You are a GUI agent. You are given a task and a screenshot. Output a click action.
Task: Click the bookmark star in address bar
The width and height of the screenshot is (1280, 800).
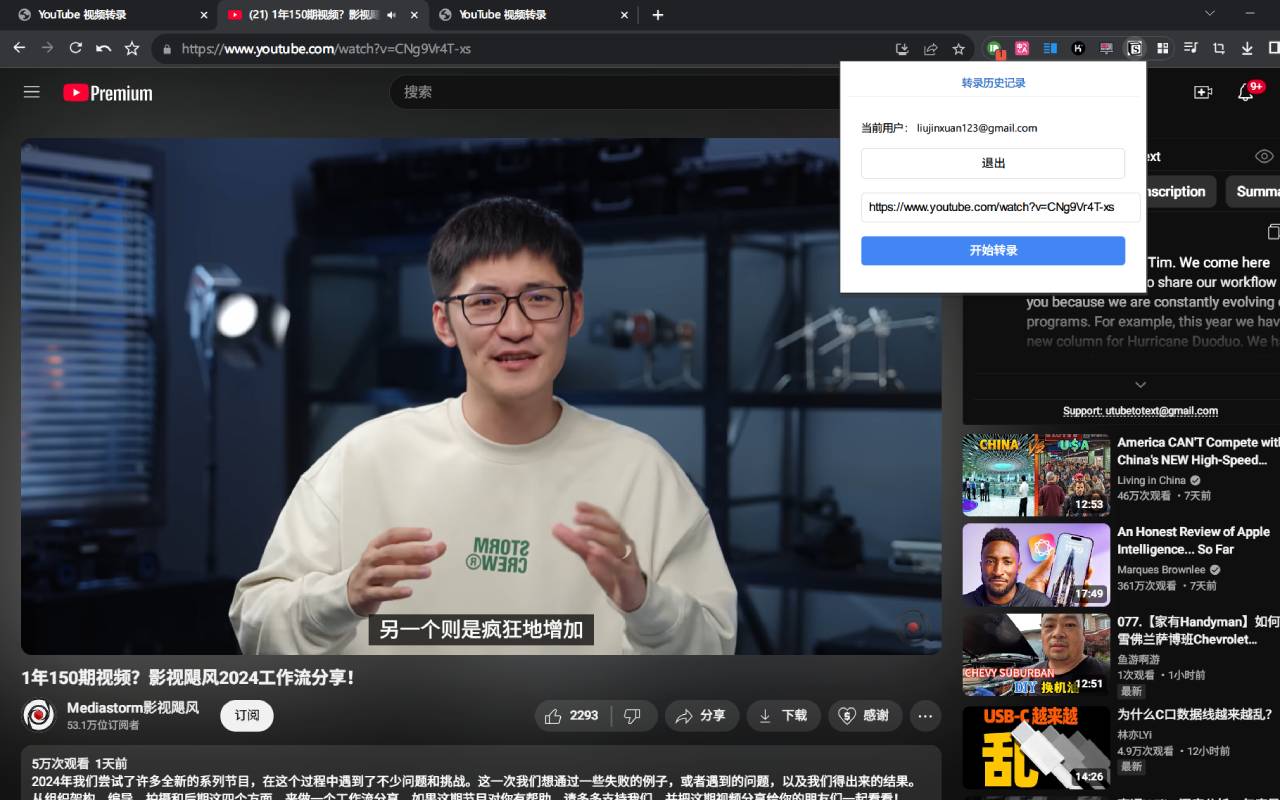click(x=958, y=47)
